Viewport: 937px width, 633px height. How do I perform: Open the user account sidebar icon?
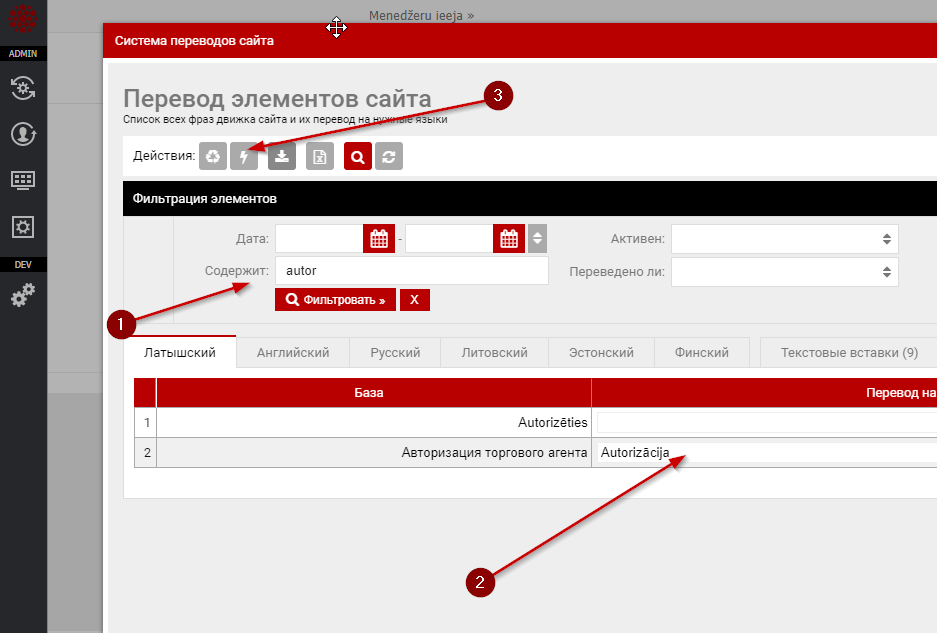pos(23,134)
